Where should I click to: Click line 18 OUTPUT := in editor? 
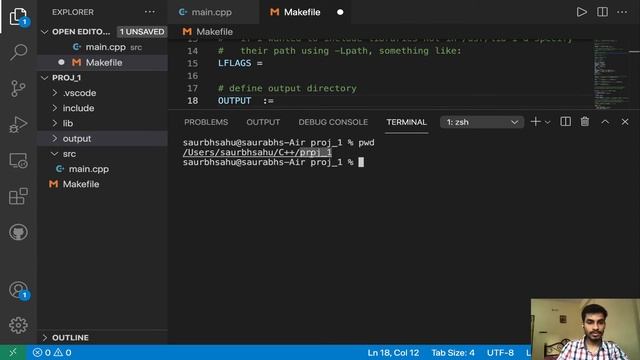[x=246, y=101]
